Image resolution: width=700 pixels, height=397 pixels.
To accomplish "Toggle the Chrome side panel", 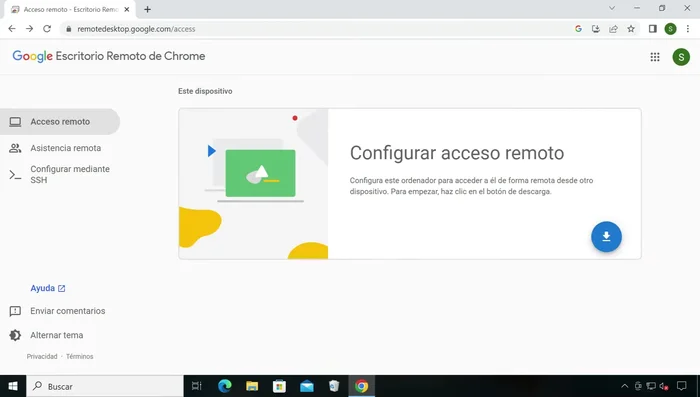I will (653, 29).
